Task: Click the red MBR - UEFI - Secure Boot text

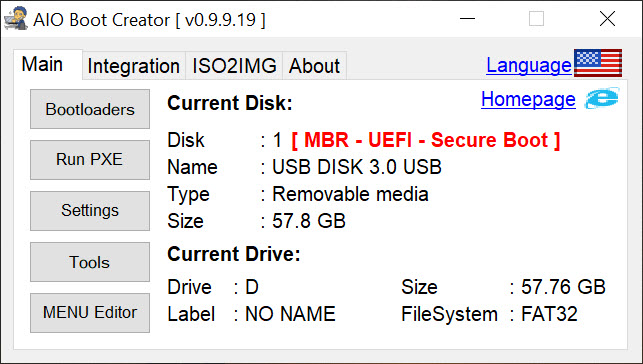Action: tap(426, 140)
